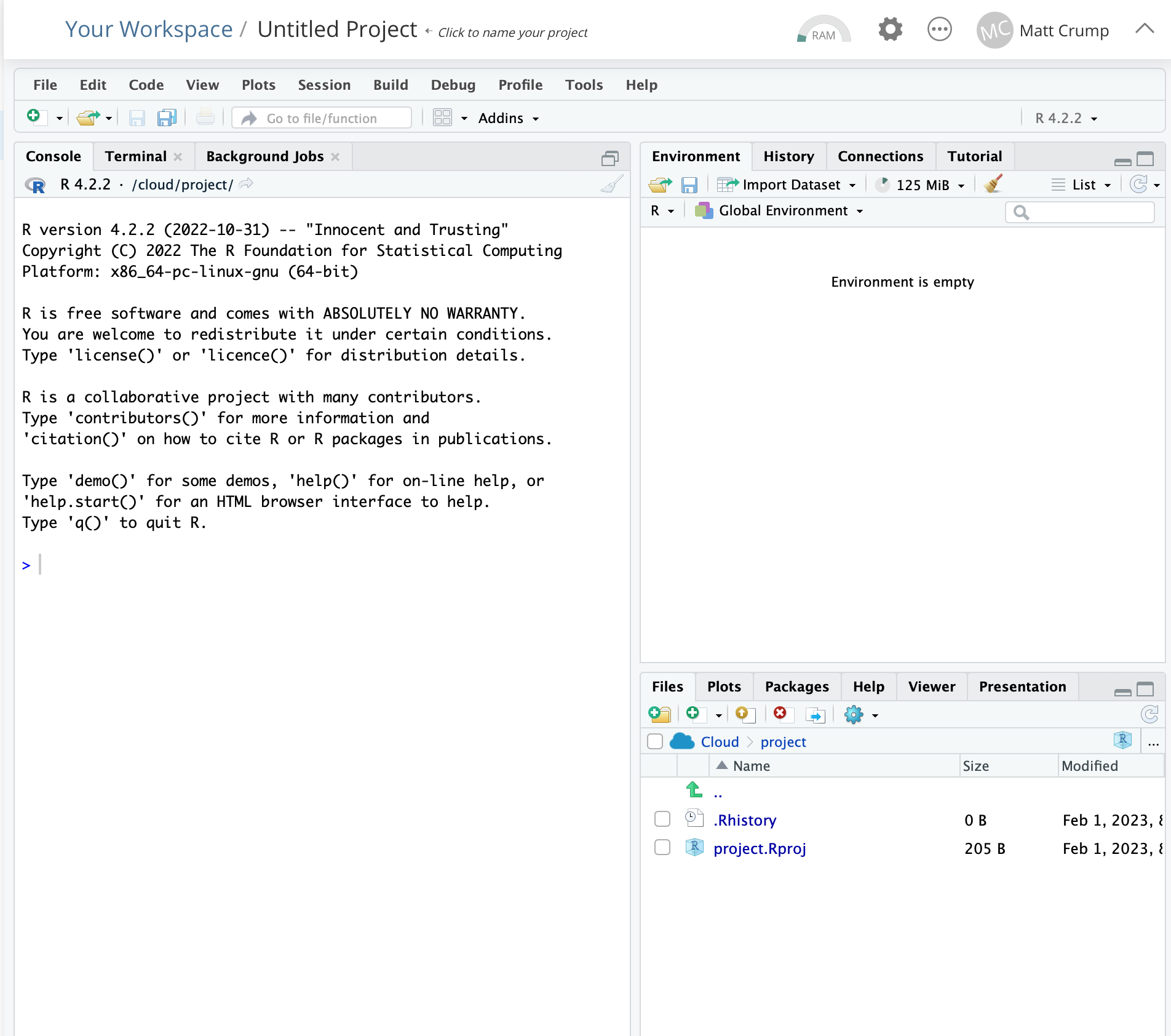The height and width of the screenshot is (1036, 1171).
Task: Click the refresh file listing icon
Action: [1149, 714]
